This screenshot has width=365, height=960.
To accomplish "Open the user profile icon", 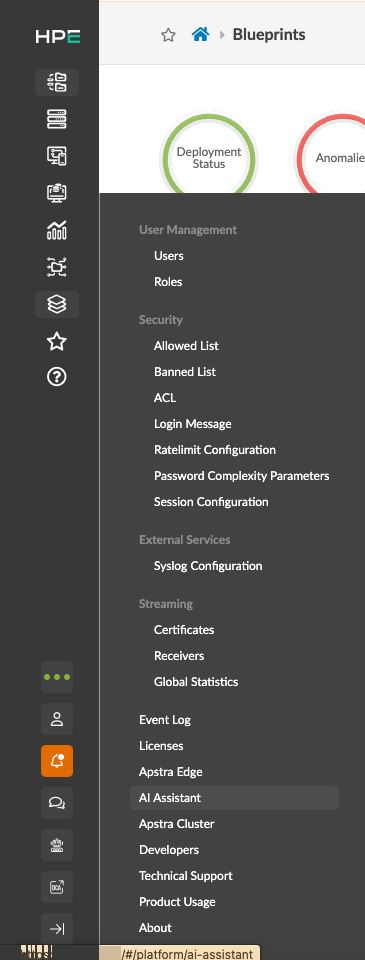I will pos(57,719).
